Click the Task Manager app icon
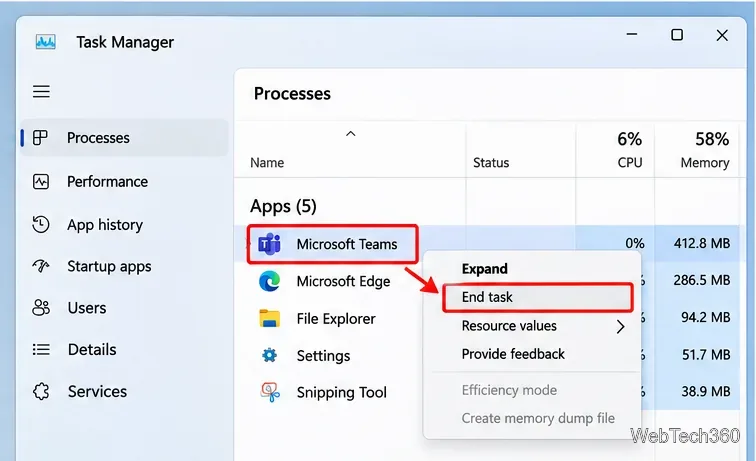The image size is (756, 461). point(46,42)
